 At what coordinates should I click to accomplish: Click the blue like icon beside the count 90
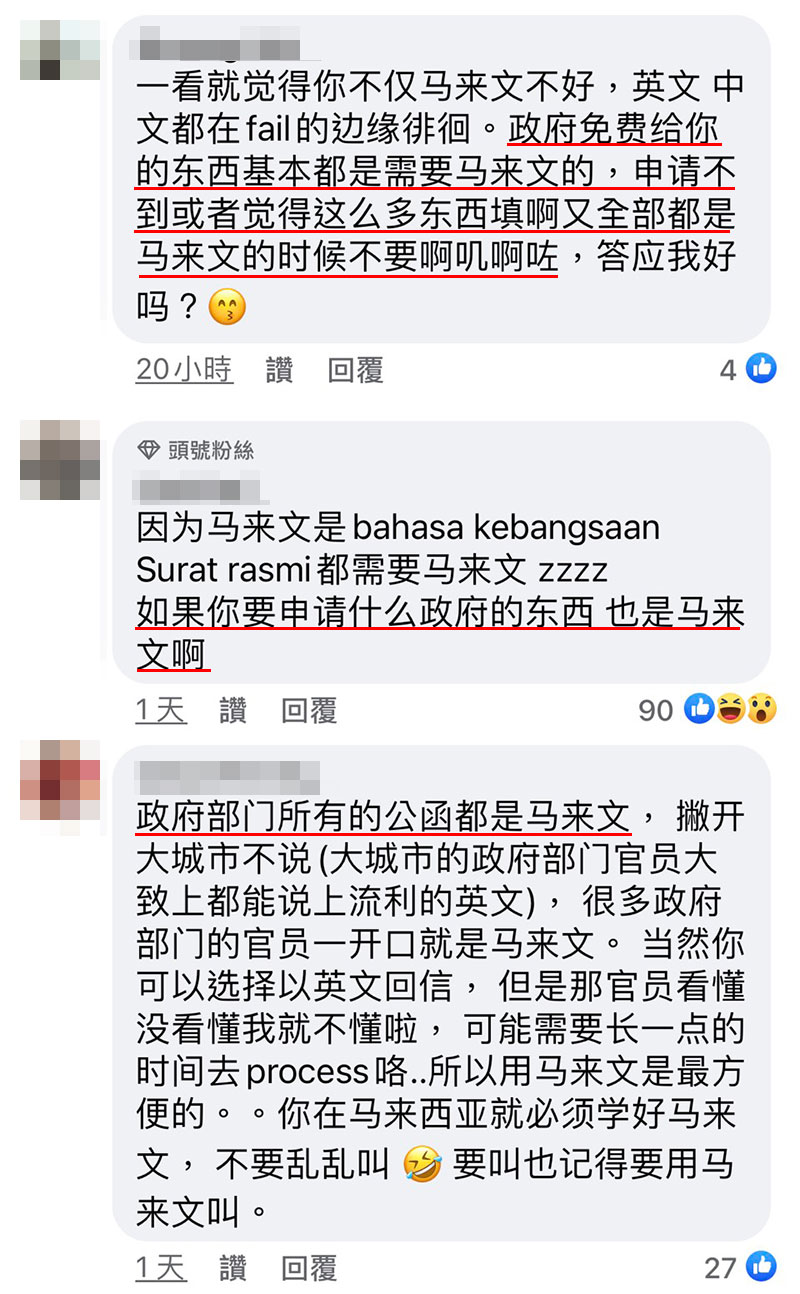pos(700,709)
